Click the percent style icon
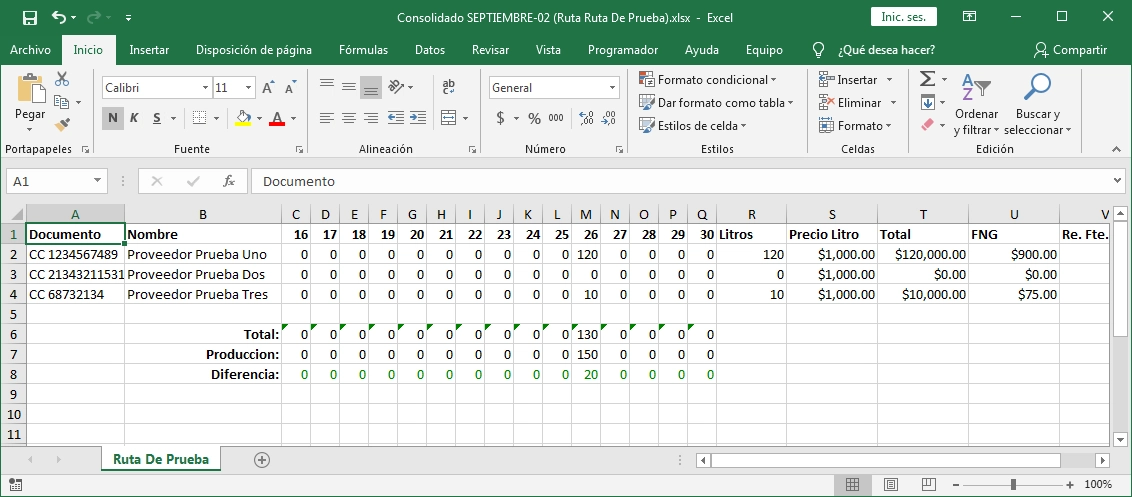Viewport: 1132px width, 497px height. click(534, 118)
